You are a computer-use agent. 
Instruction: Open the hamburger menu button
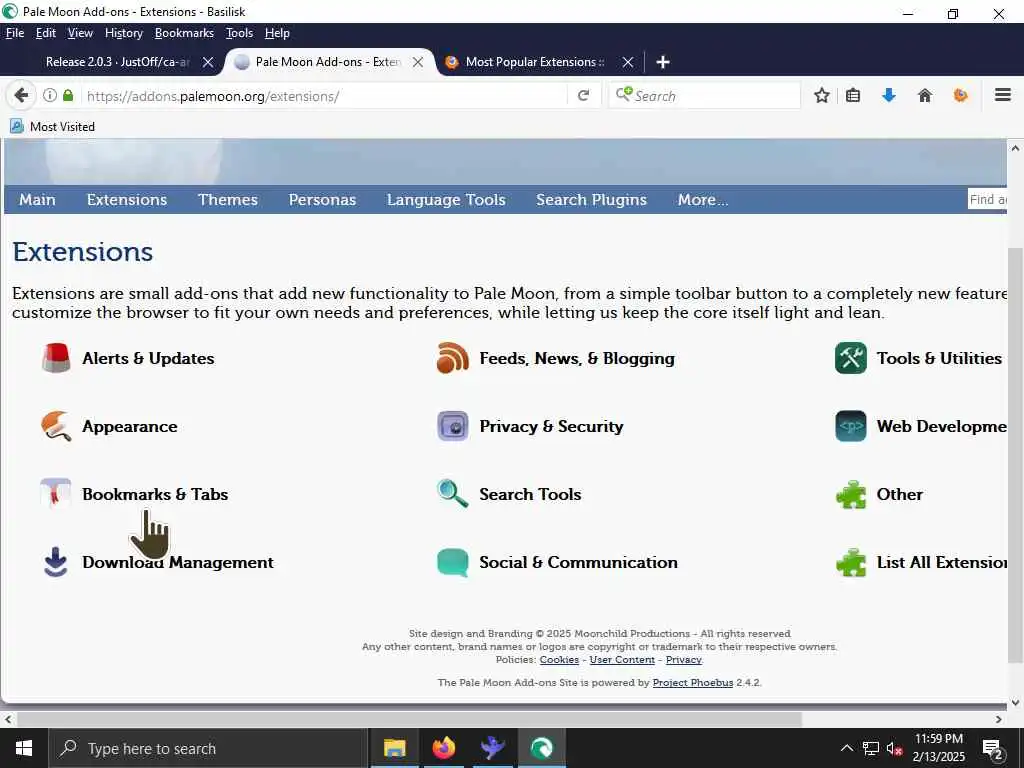pyautogui.click(x=1002, y=95)
